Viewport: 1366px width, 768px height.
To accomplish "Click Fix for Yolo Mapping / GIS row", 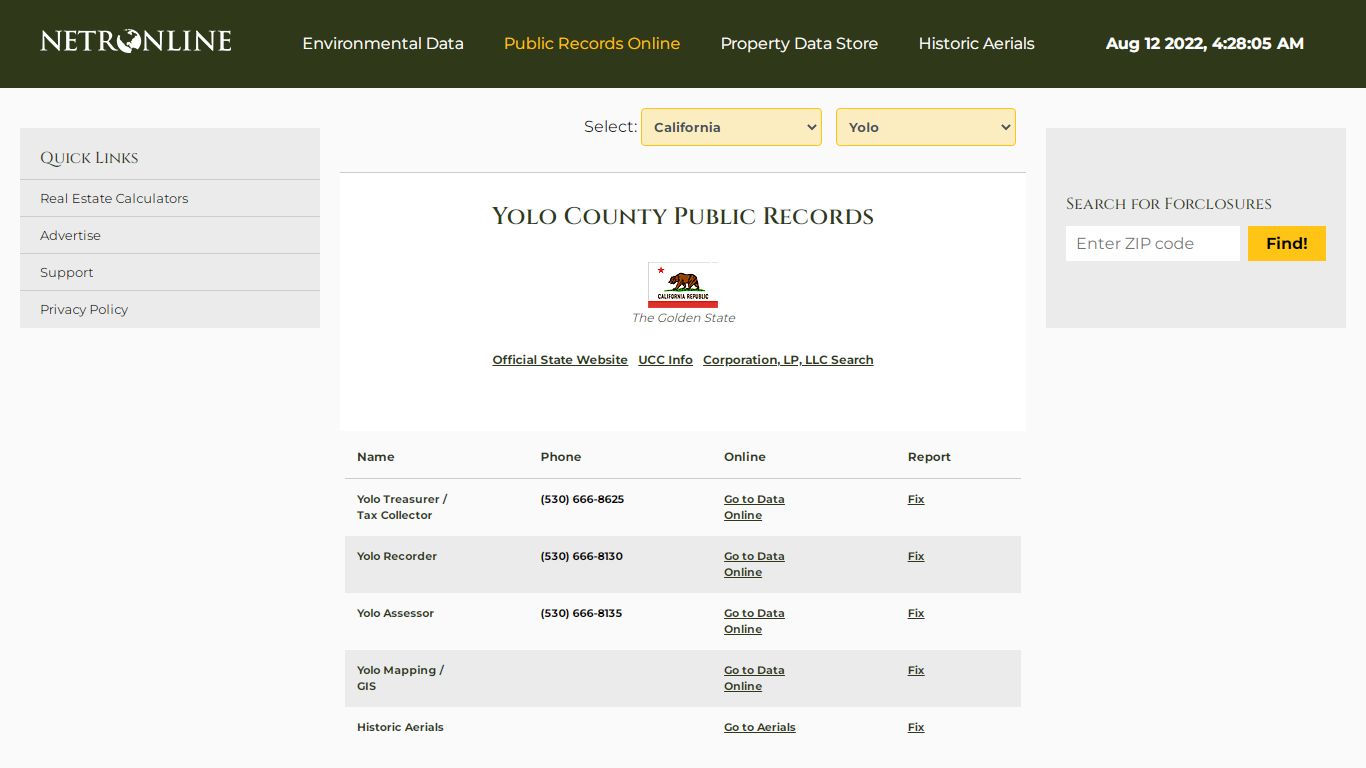I will coord(916,670).
